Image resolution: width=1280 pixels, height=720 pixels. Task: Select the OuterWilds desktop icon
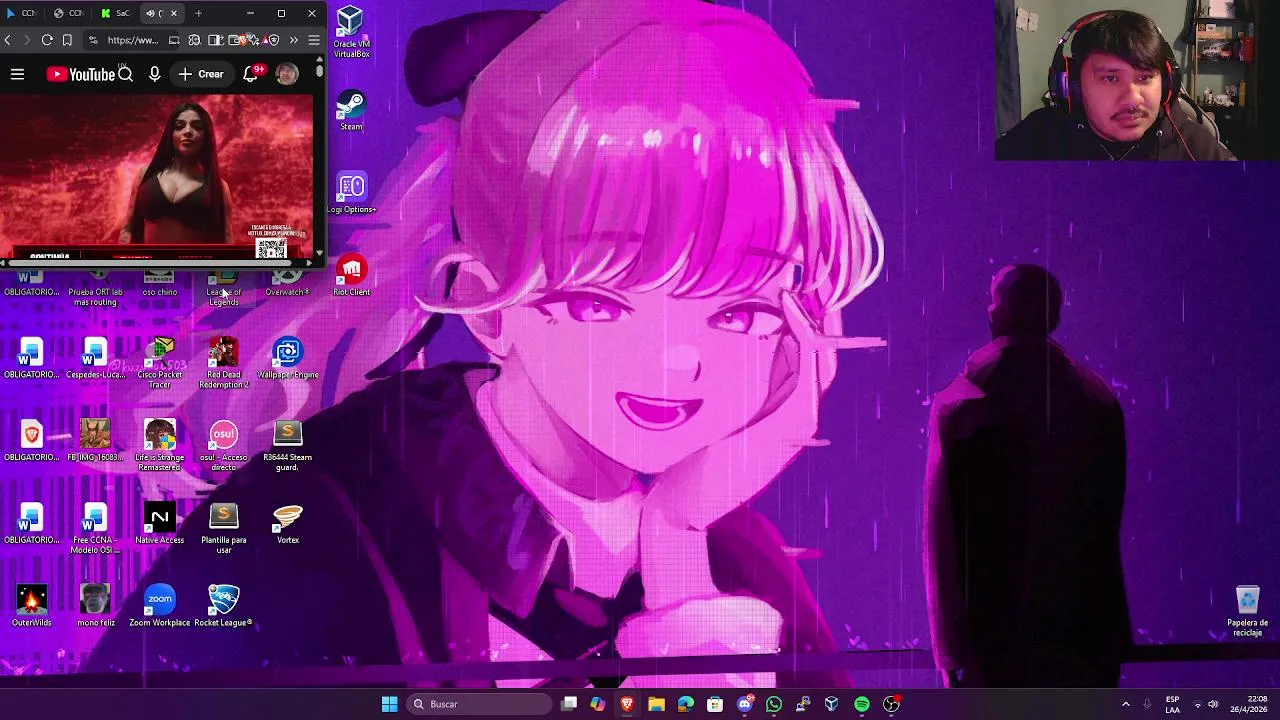tap(32, 606)
